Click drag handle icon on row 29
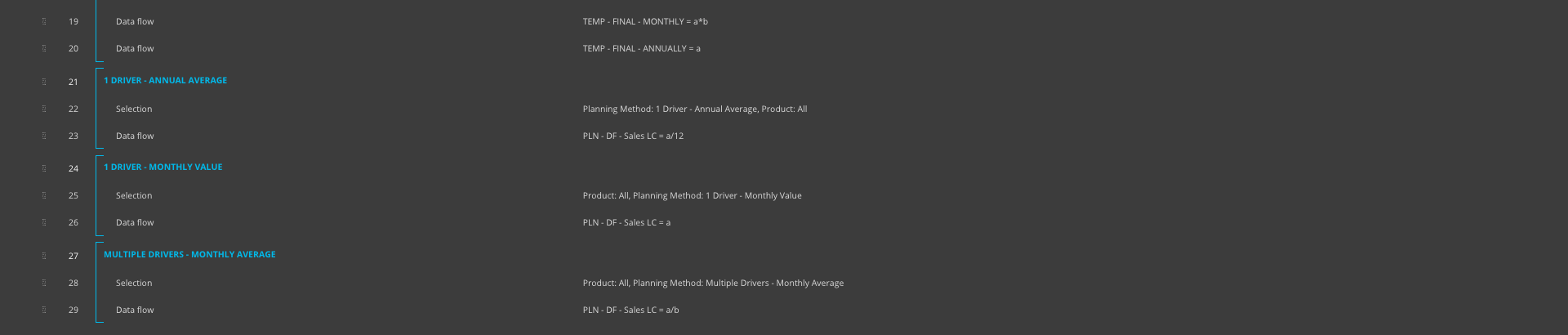Image resolution: width=1568 pixels, height=335 pixels. coord(44,310)
